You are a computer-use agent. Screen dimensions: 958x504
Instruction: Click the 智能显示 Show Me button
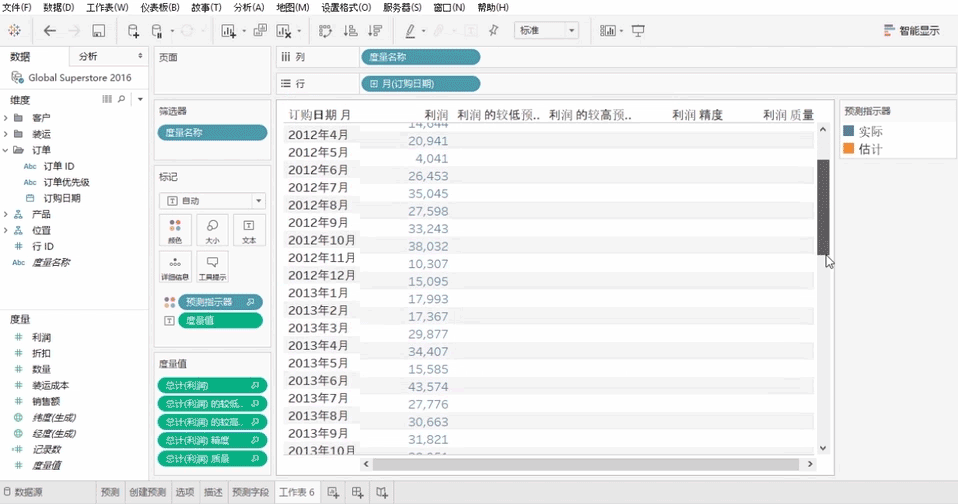(911, 31)
